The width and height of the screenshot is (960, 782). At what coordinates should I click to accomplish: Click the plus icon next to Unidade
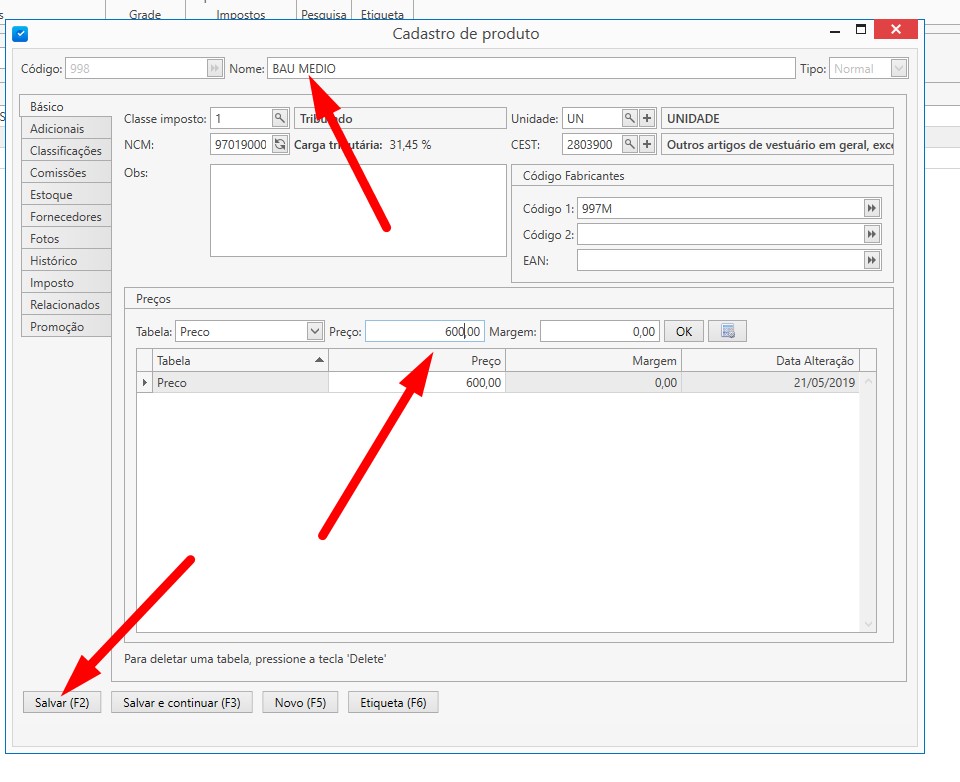[x=647, y=118]
